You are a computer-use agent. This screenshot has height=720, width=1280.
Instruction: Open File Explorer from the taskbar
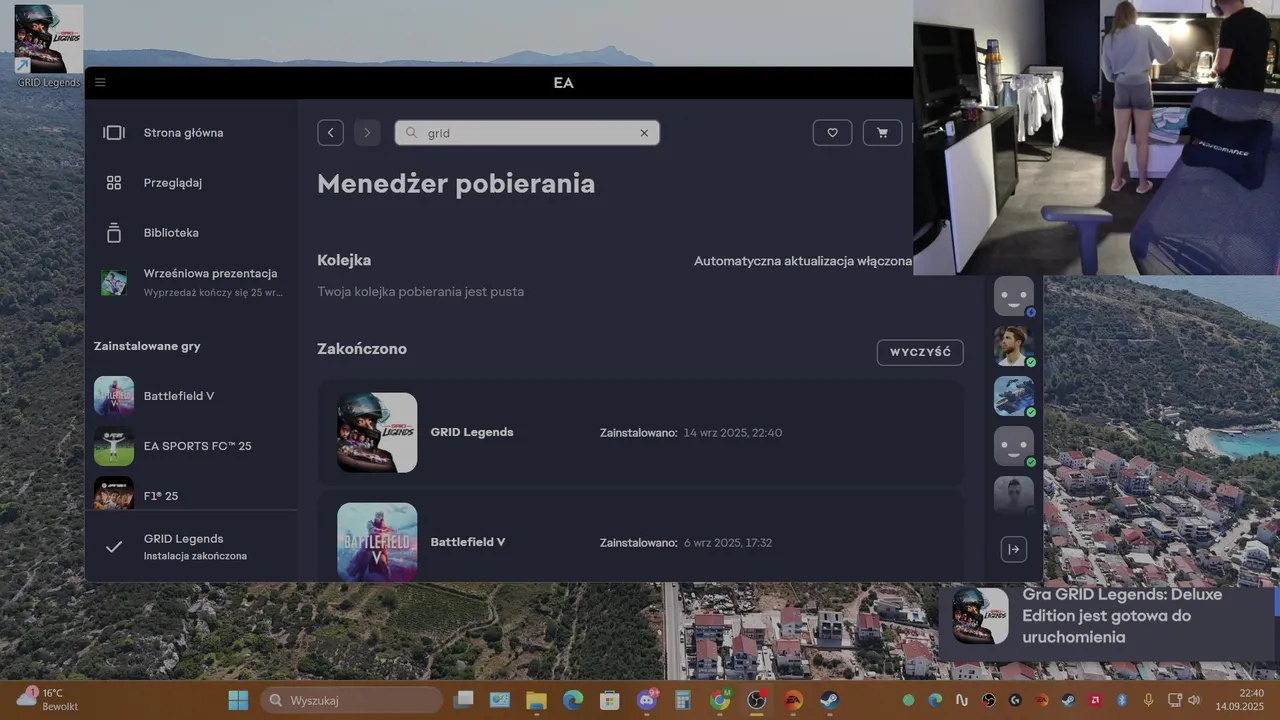point(537,700)
